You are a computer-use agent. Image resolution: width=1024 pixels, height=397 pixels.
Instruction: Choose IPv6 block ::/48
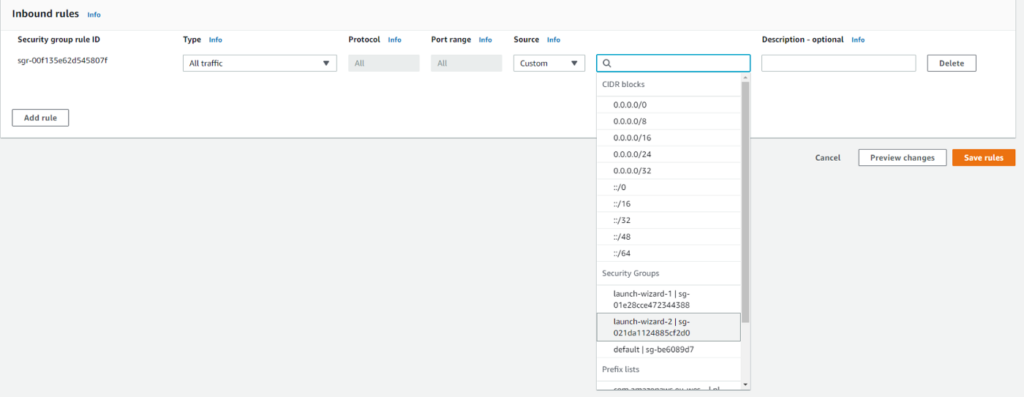(x=669, y=237)
